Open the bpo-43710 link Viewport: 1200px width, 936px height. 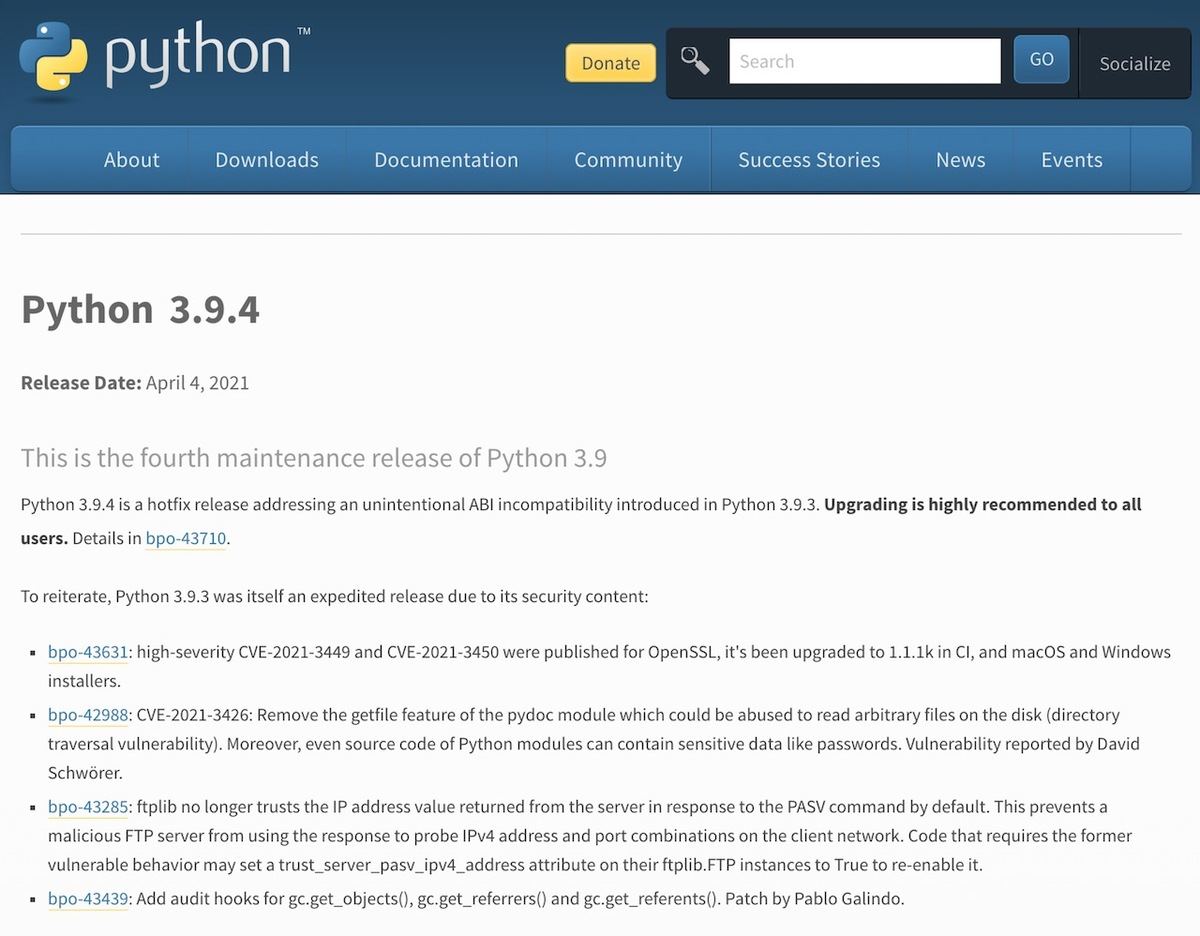[186, 538]
